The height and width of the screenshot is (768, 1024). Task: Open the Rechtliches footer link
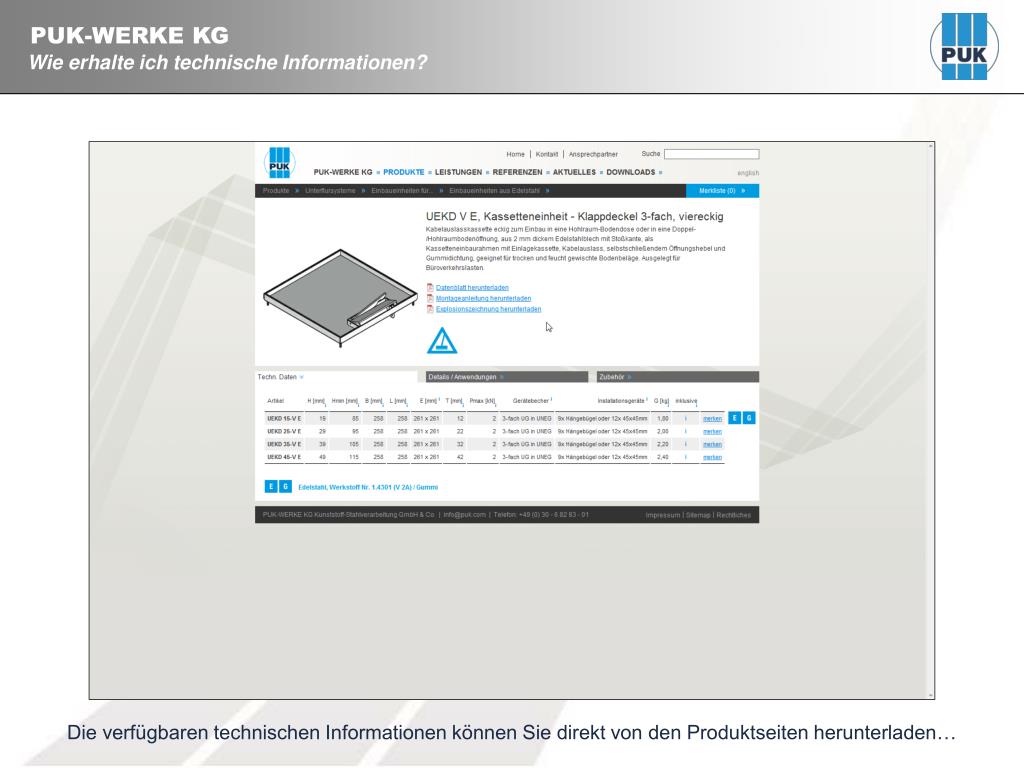pos(733,515)
